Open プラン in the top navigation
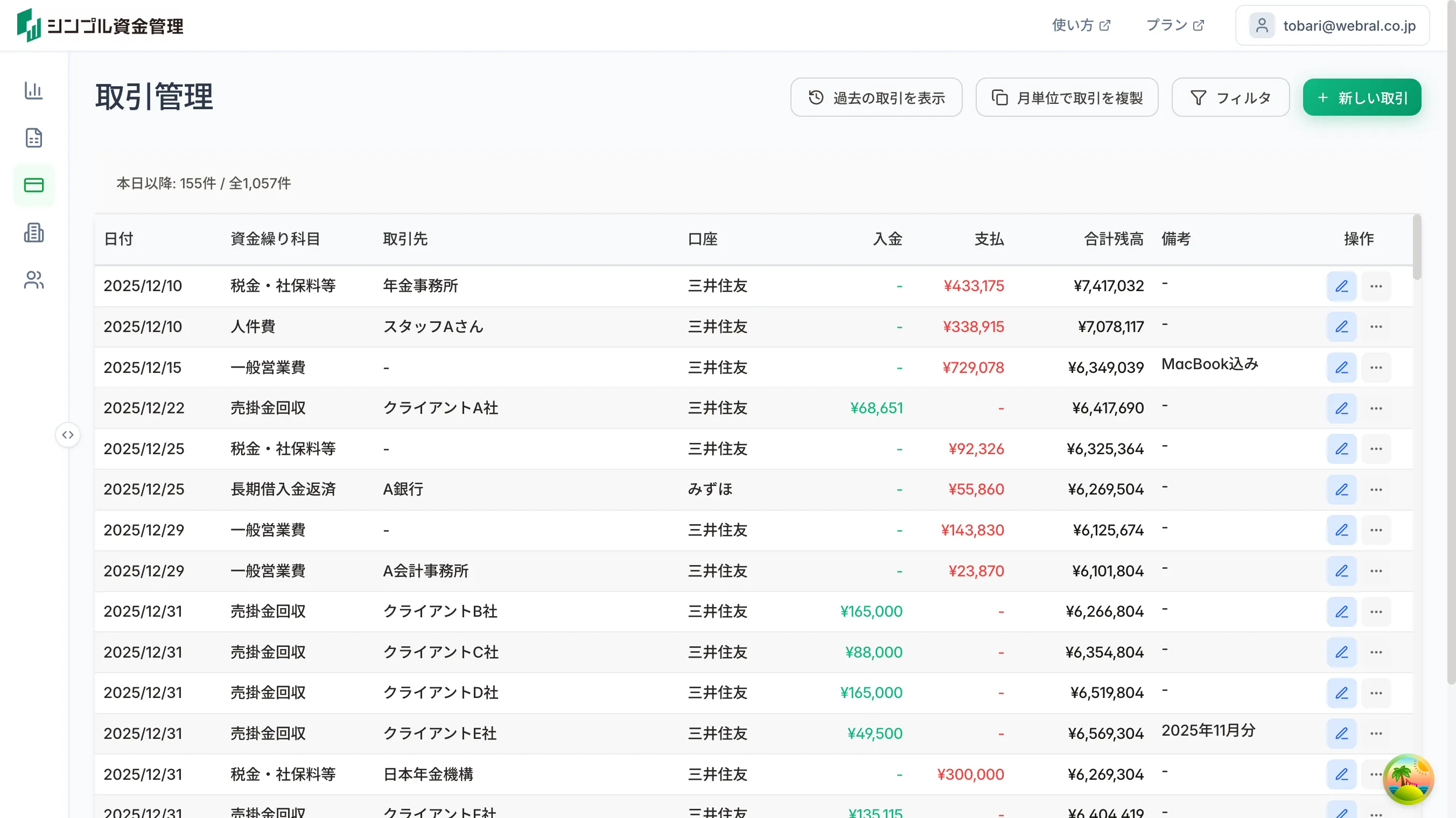Screen dimensions: 1456x818 (x=1174, y=25)
